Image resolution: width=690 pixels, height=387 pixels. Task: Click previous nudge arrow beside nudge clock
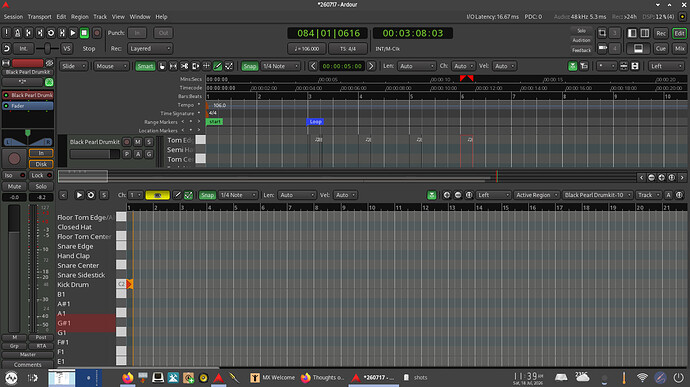[x=313, y=66]
